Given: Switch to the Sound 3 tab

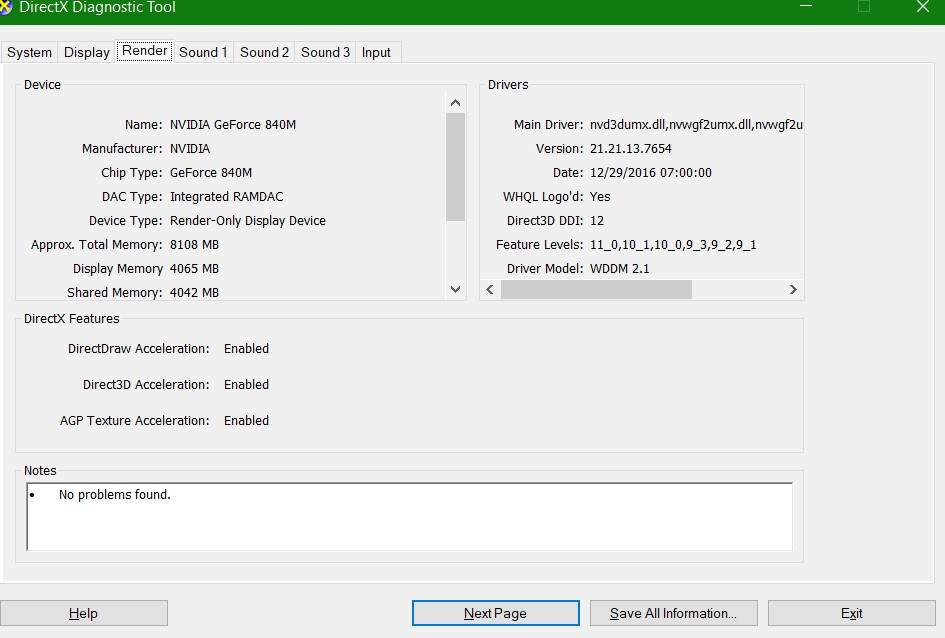Looking at the screenshot, I should point(325,52).
